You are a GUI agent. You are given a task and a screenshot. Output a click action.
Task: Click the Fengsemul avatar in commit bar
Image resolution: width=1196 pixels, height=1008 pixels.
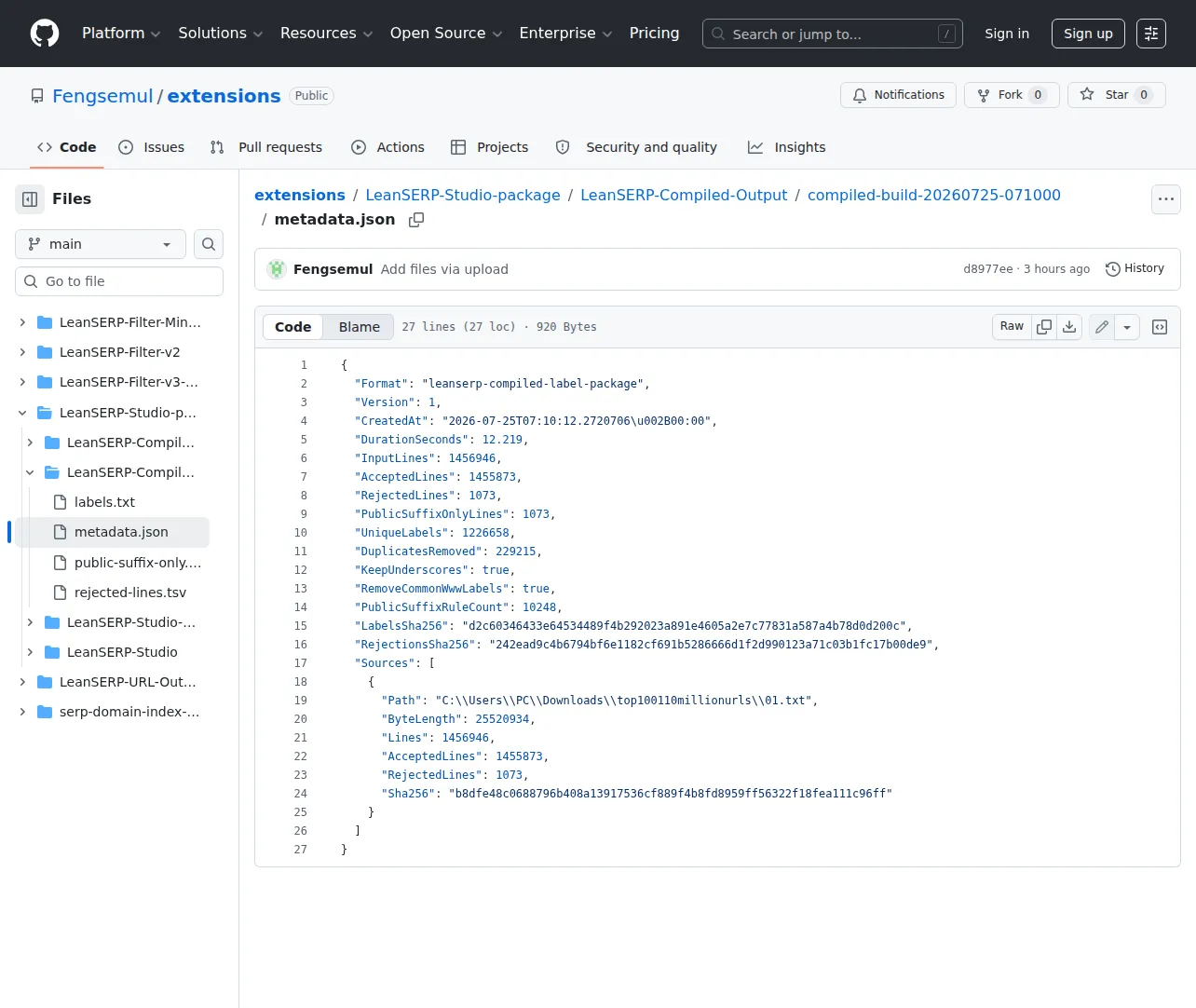[277, 269]
